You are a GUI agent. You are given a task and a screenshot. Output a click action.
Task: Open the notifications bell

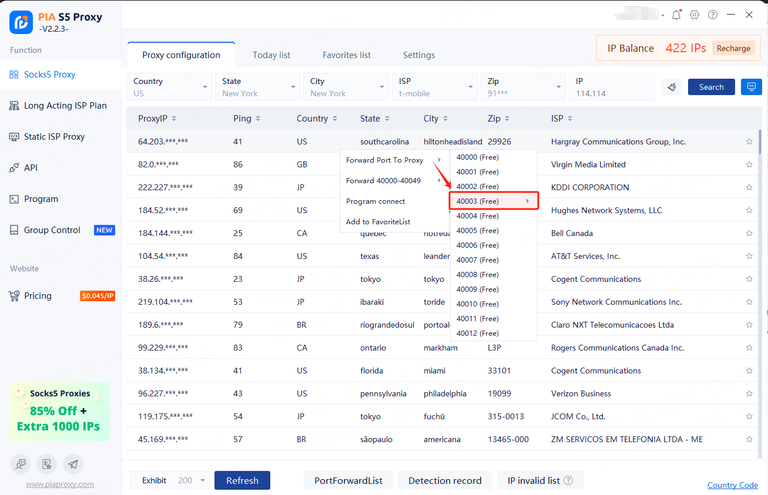[x=677, y=15]
